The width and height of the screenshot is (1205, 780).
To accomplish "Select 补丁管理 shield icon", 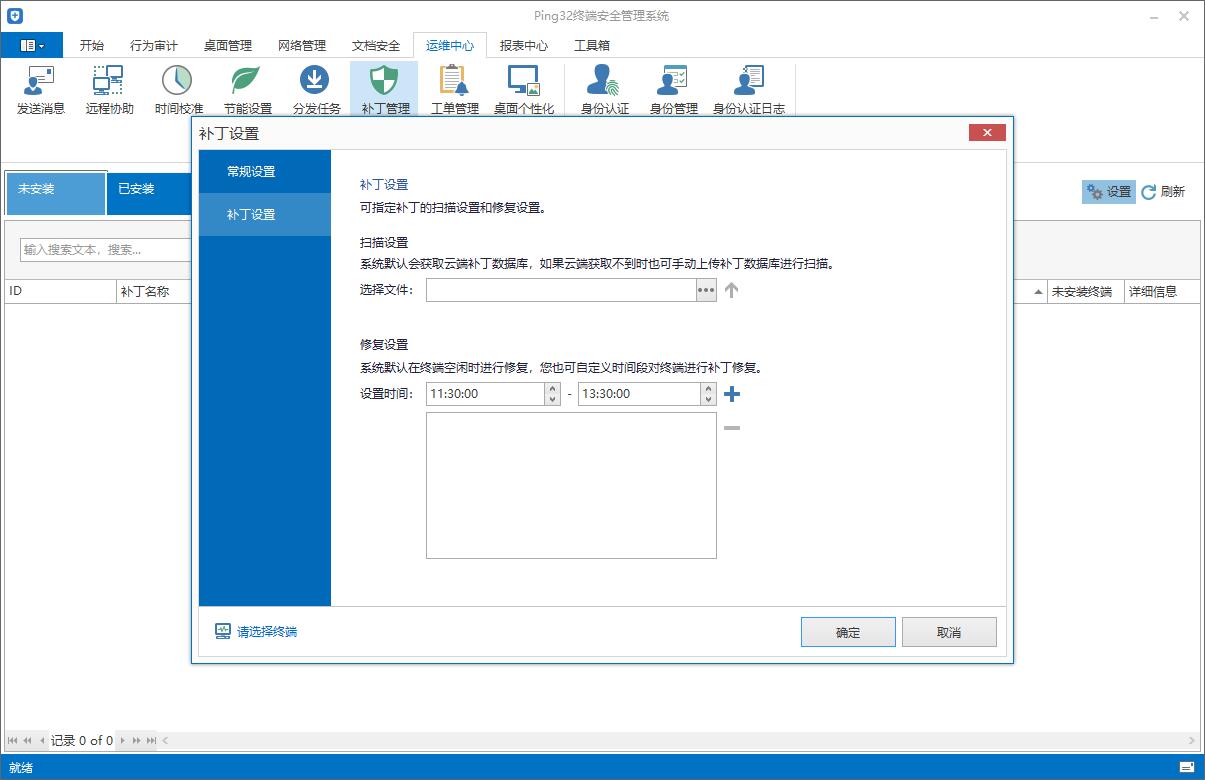I will (x=385, y=89).
